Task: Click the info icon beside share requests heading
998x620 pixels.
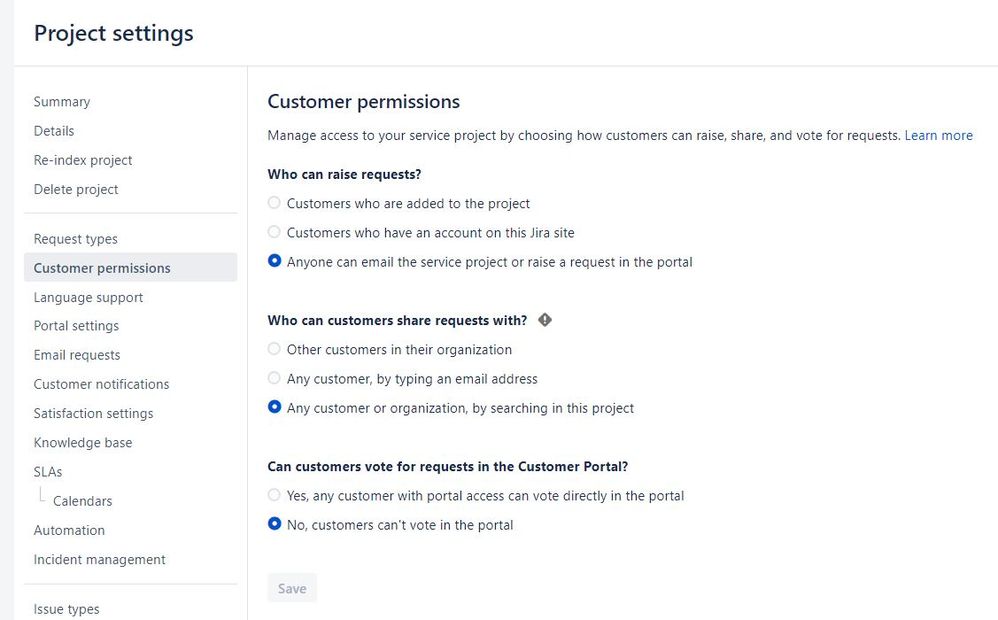Action: 545,320
